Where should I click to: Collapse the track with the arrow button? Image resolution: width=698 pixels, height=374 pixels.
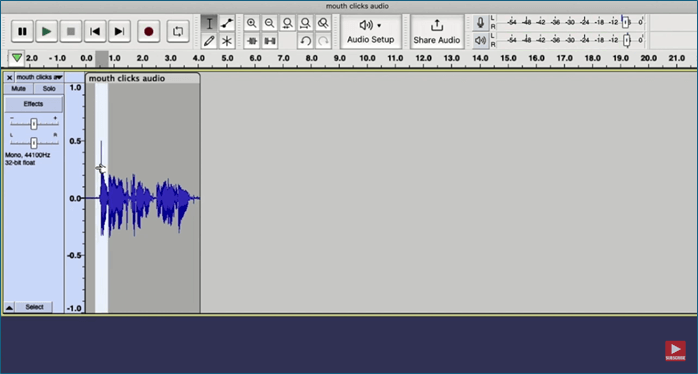click(9, 307)
